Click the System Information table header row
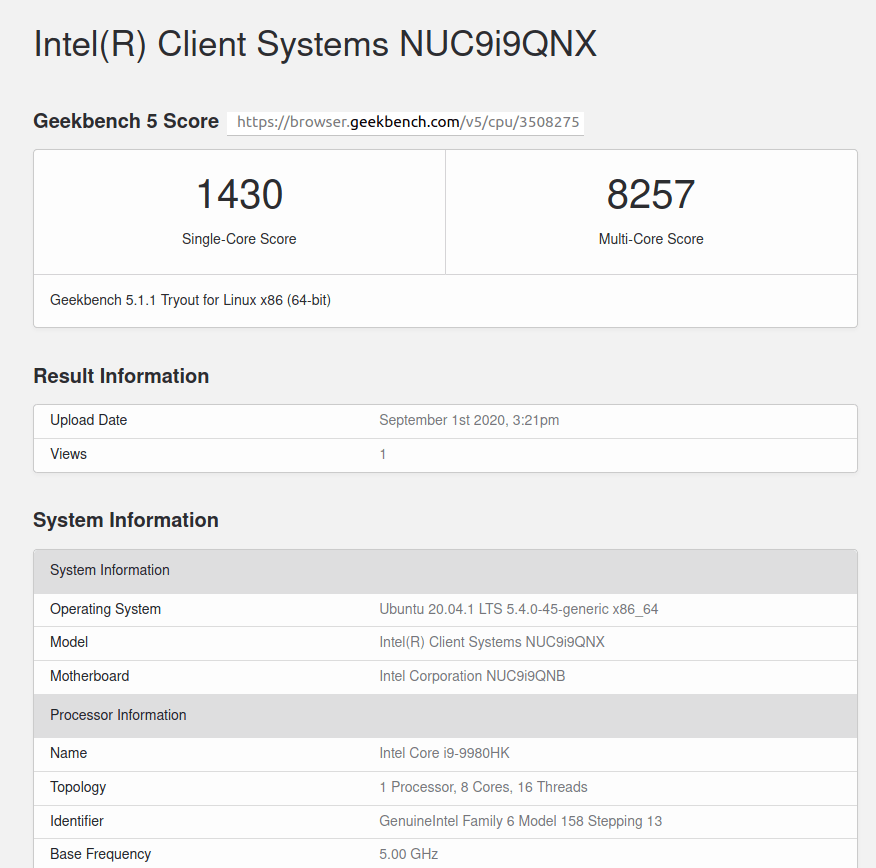 click(445, 571)
